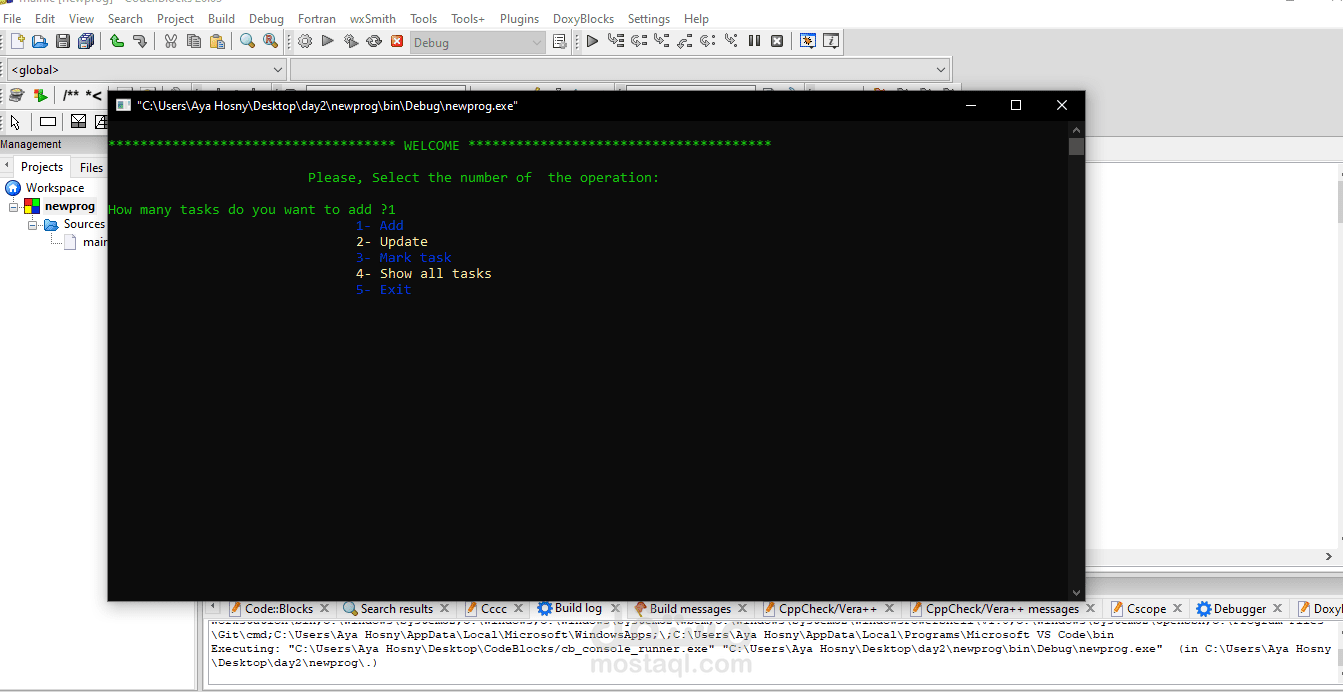Click the Next line debugger icon
The image size is (1343, 692).
click(x=638, y=41)
